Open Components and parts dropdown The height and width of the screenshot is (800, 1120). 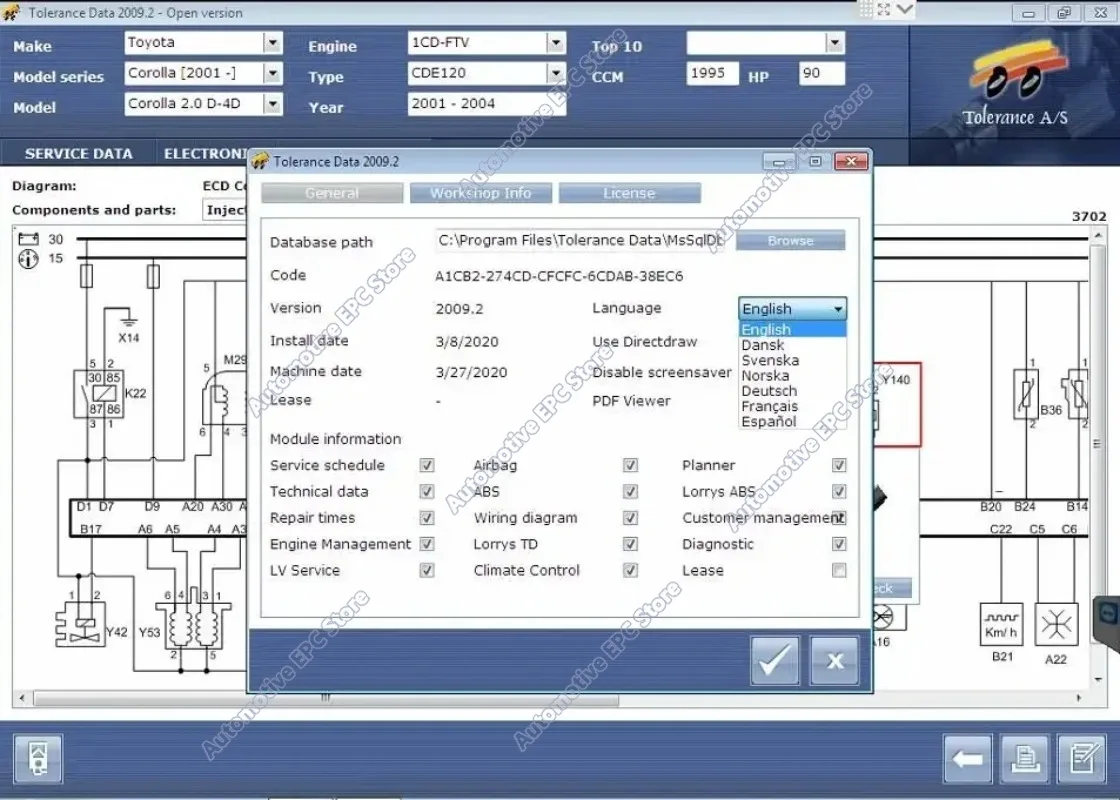click(225, 210)
